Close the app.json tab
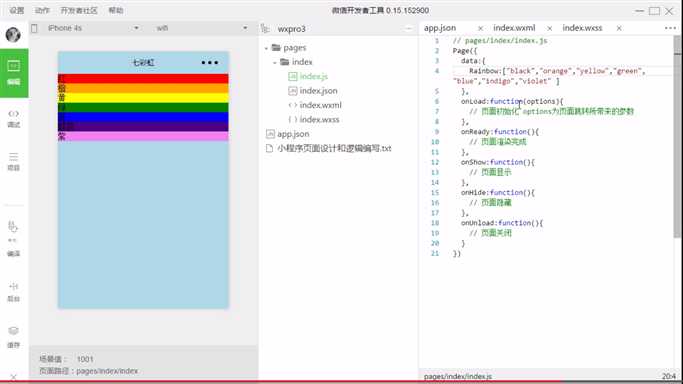Image resolution: width=683 pixels, height=384 pixels. pyautogui.click(x=480, y=28)
